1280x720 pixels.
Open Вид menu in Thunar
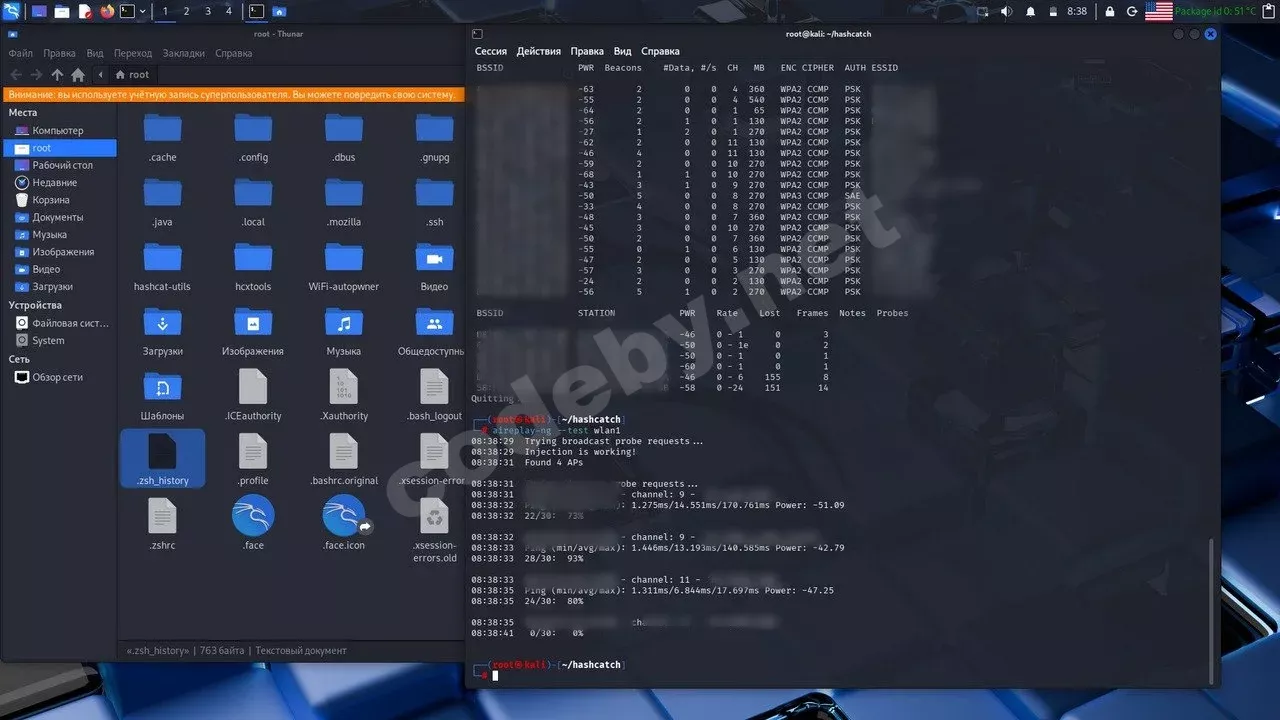(x=95, y=53)
